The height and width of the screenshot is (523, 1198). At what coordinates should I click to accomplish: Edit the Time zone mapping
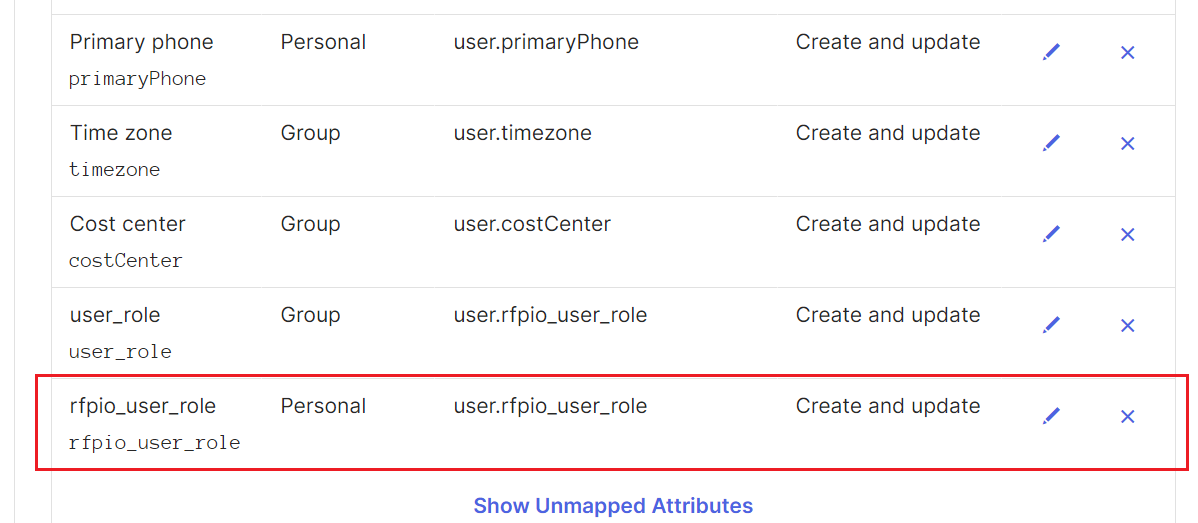[1051, 143]
